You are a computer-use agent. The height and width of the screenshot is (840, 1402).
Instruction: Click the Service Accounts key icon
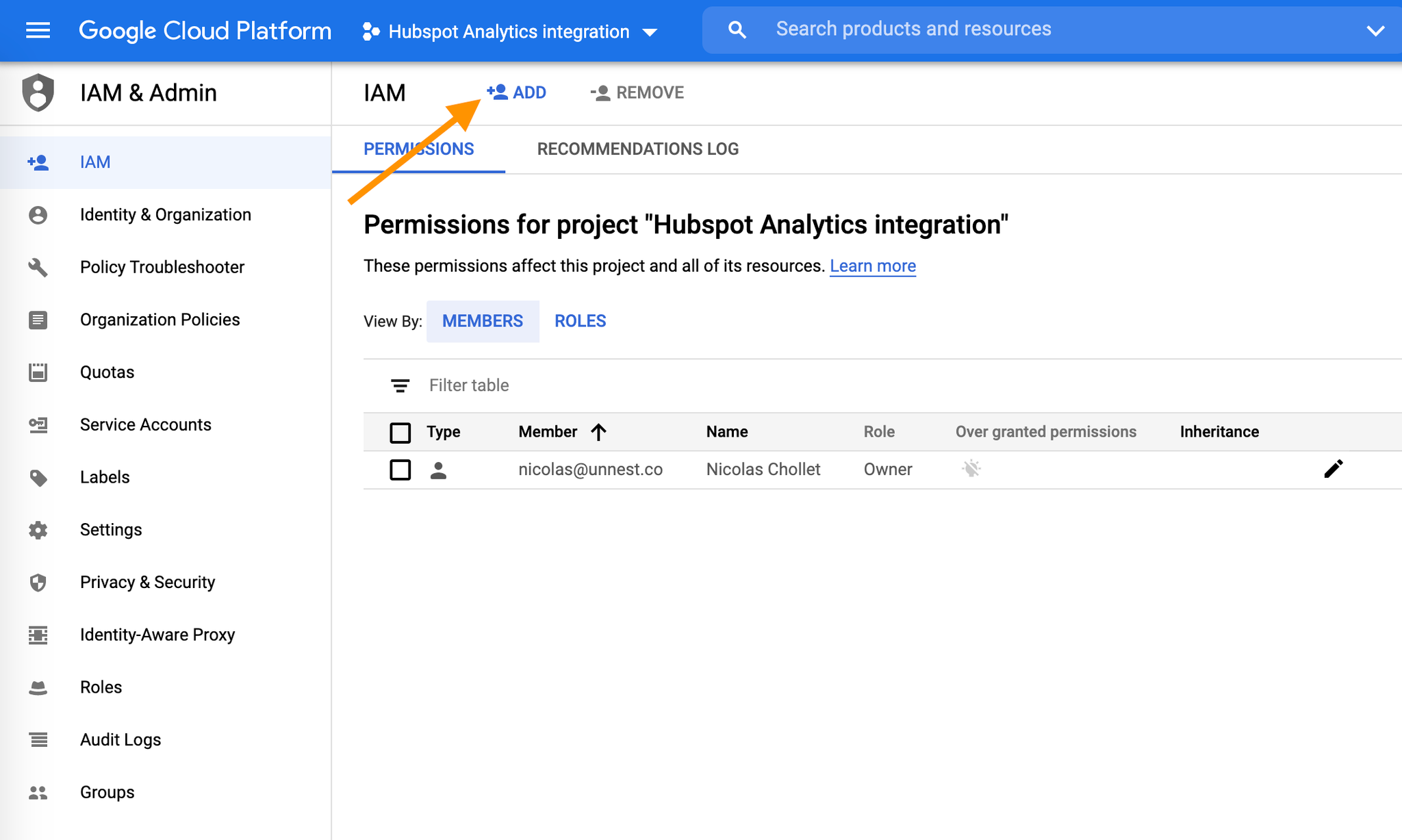coord(38,425)
